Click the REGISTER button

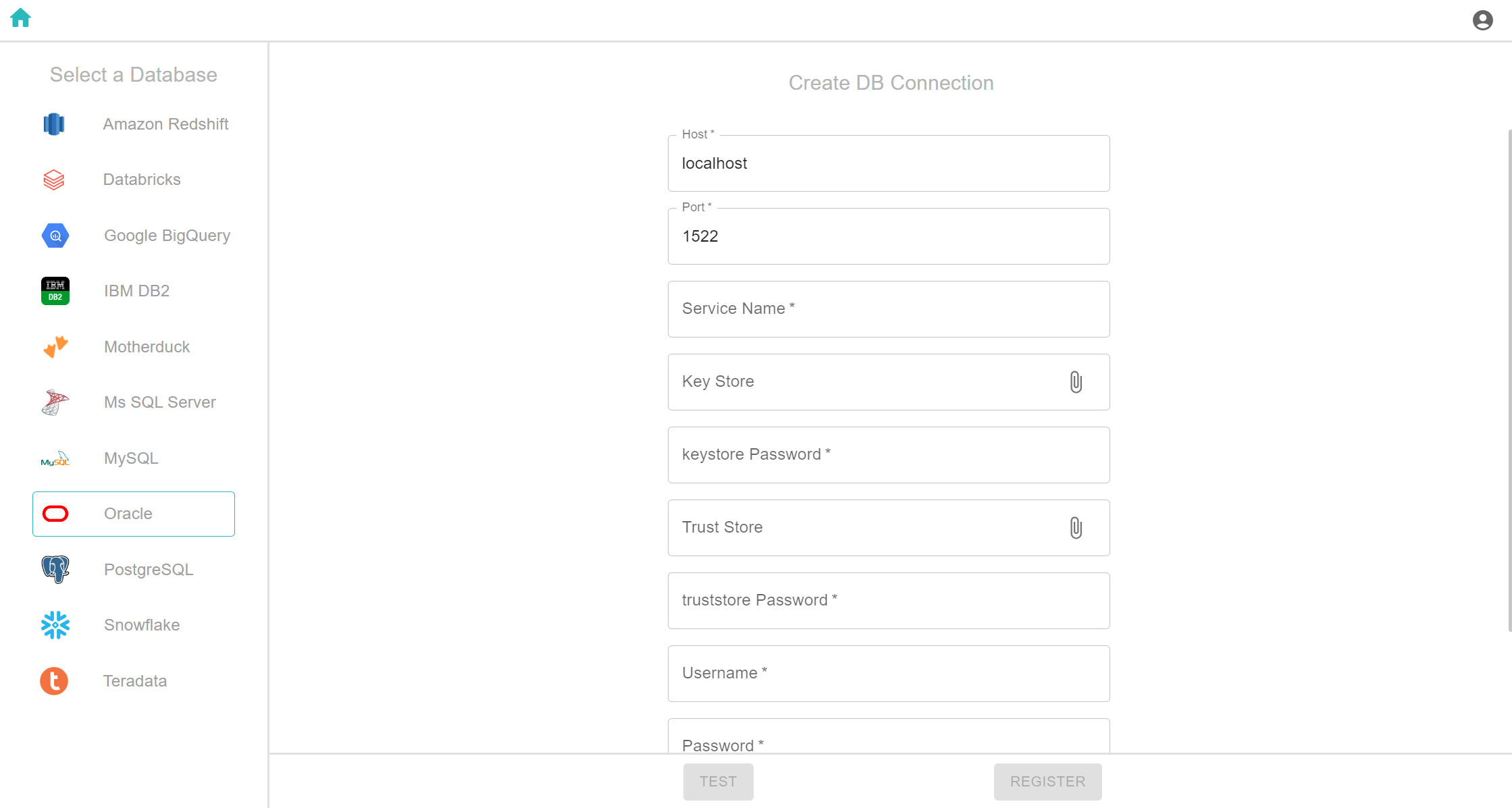click(x=1047, y=782)
